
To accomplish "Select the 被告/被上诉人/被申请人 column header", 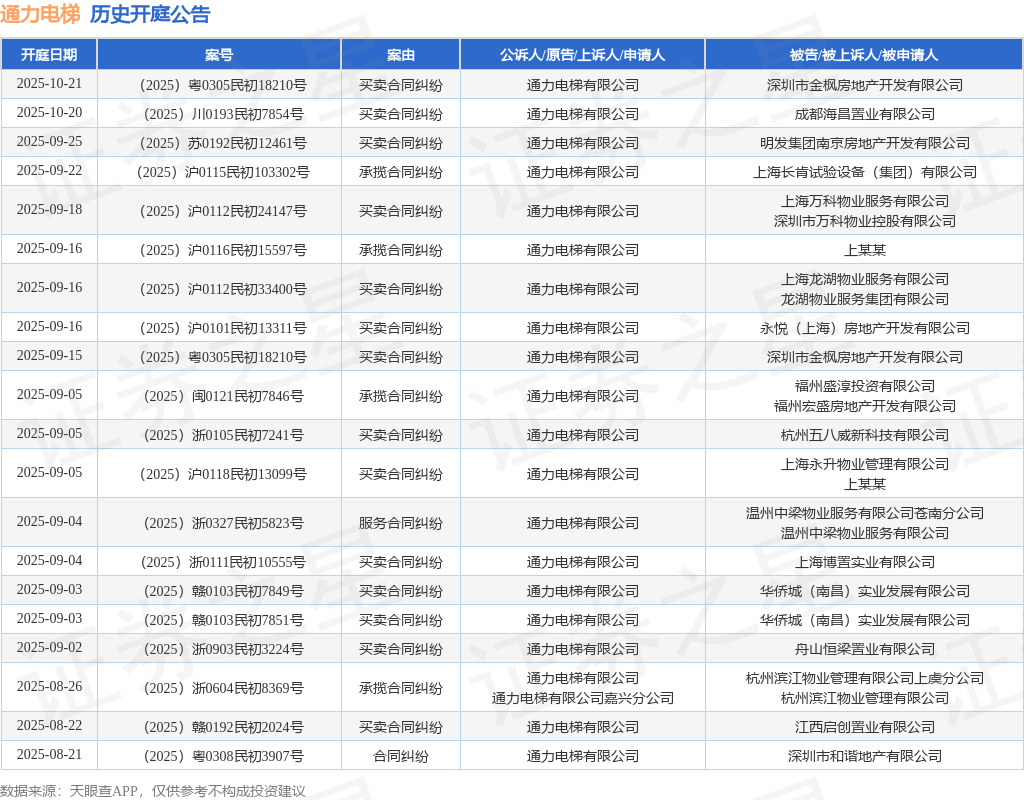I will pyautogui.click(x=864, y=55).
